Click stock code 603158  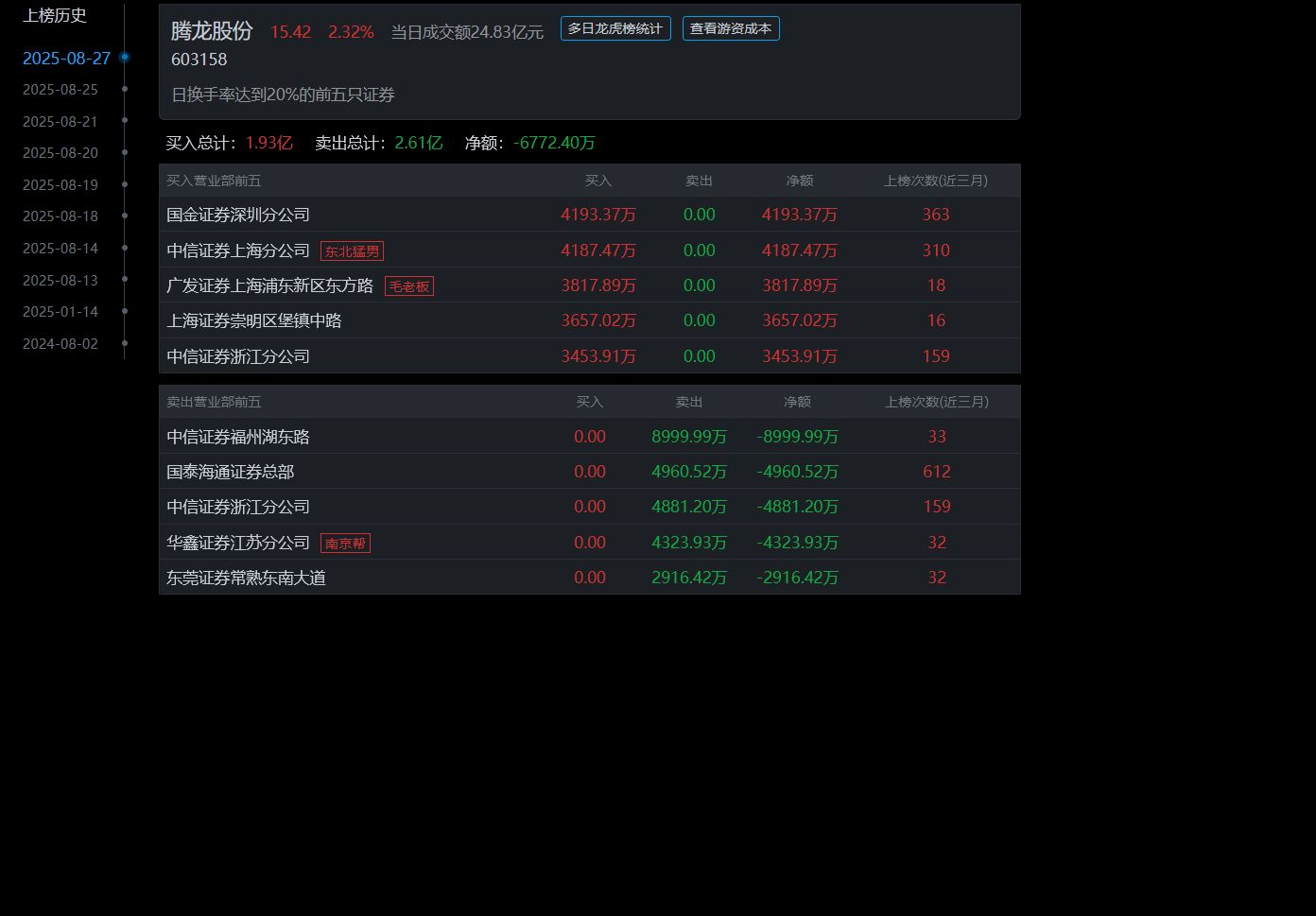point(199,60)
